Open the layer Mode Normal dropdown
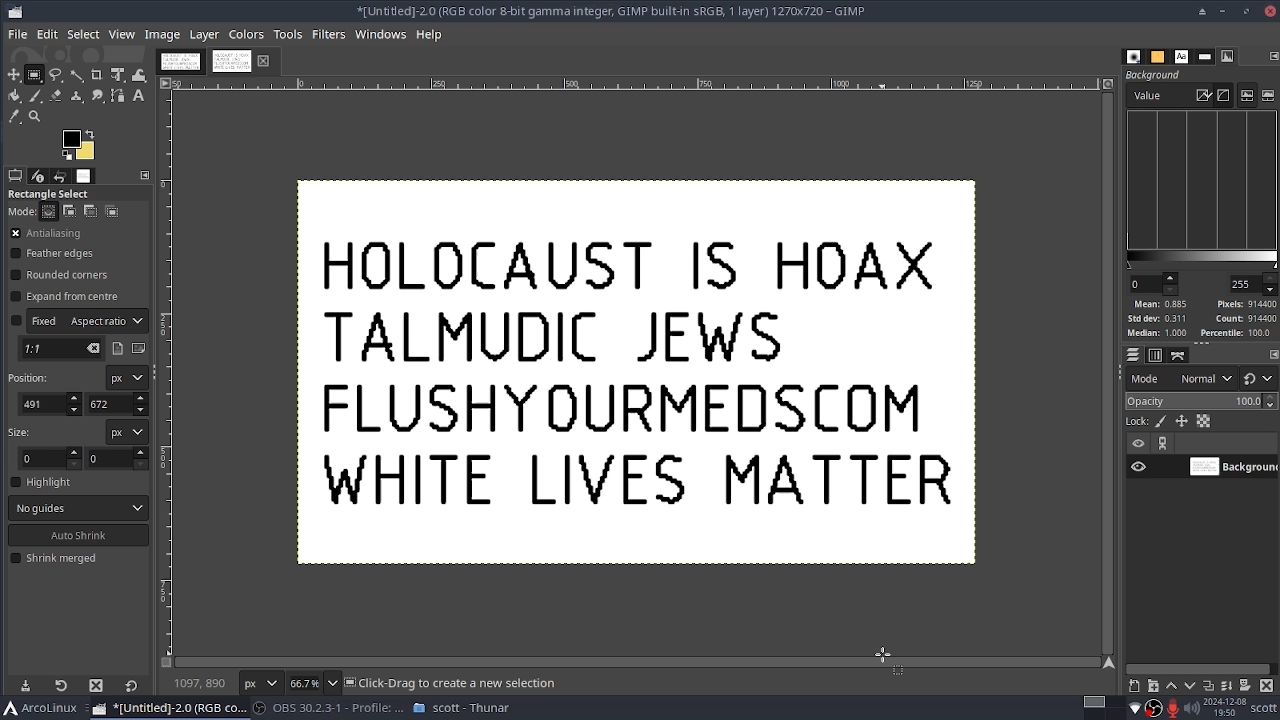This screenshot has height=720, width=1280. 1205,379
